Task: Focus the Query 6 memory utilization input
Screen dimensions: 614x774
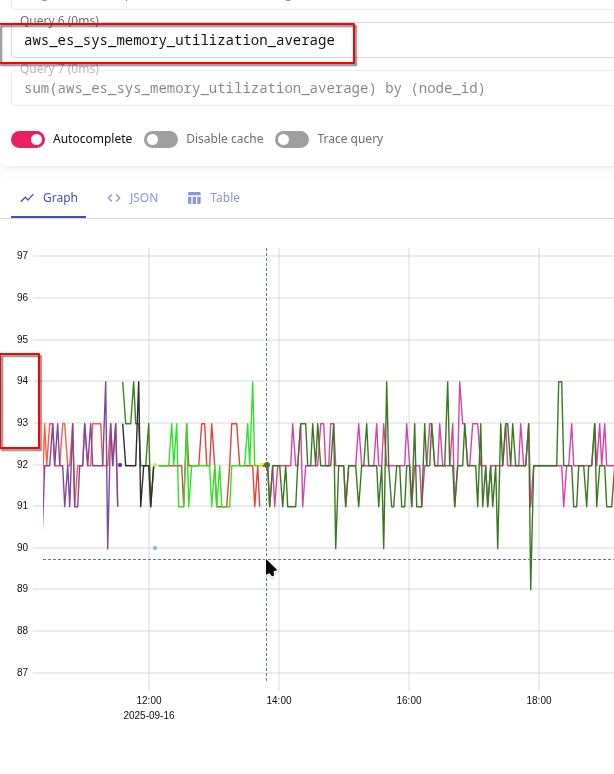Action: point(180,41)
